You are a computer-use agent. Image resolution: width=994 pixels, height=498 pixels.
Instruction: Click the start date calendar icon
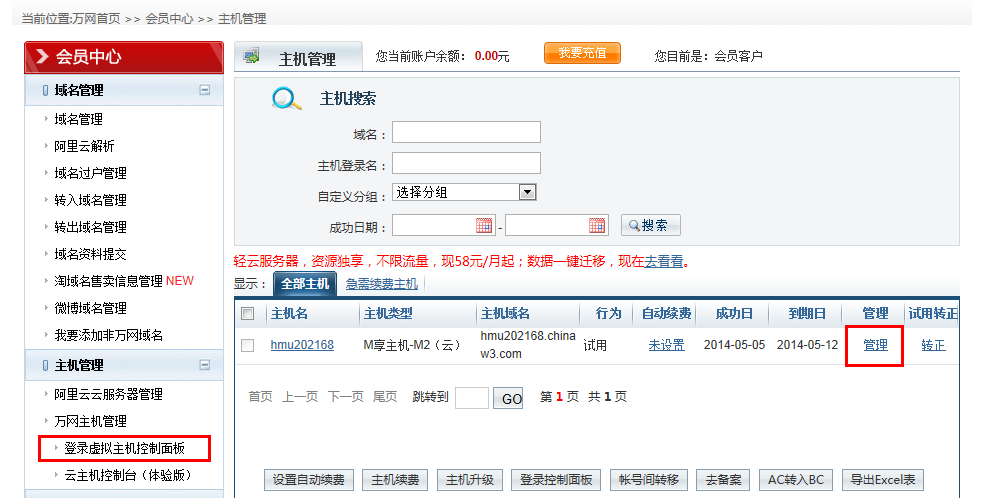[x=484, y=225]
